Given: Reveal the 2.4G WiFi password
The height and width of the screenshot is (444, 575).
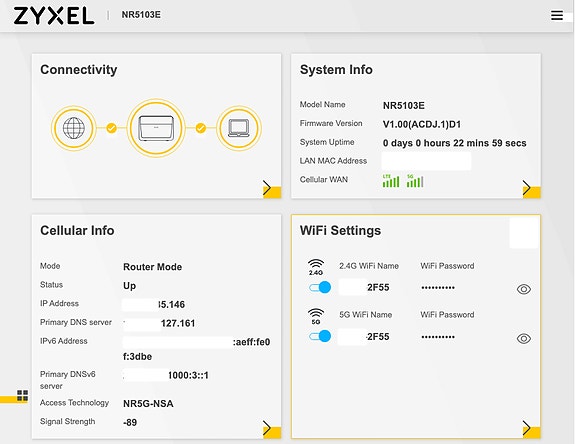Looking at the screenshot, I should point(524,289).
